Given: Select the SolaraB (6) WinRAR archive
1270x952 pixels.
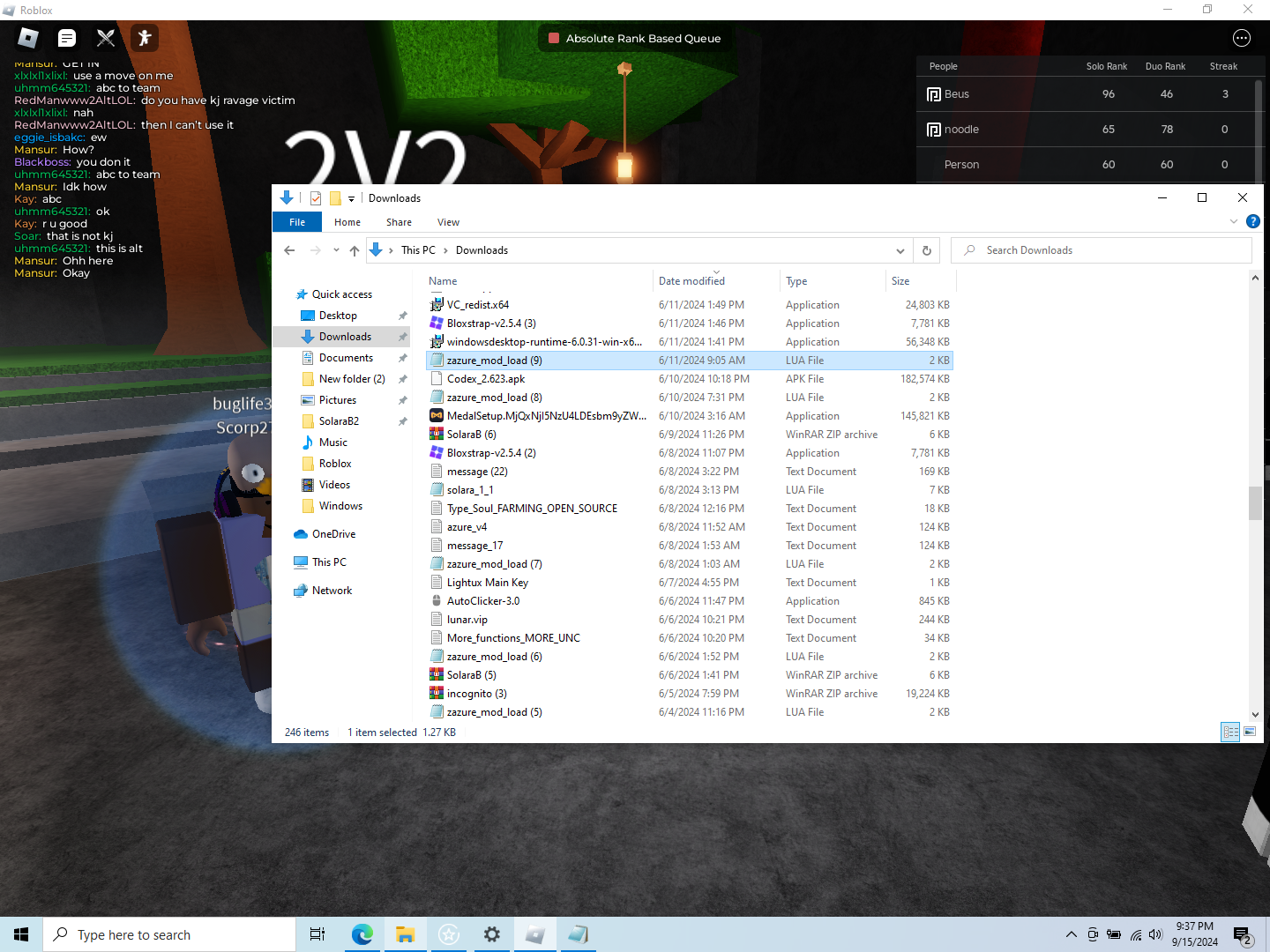Looking at the screenshot, I should tap(691, 435).
